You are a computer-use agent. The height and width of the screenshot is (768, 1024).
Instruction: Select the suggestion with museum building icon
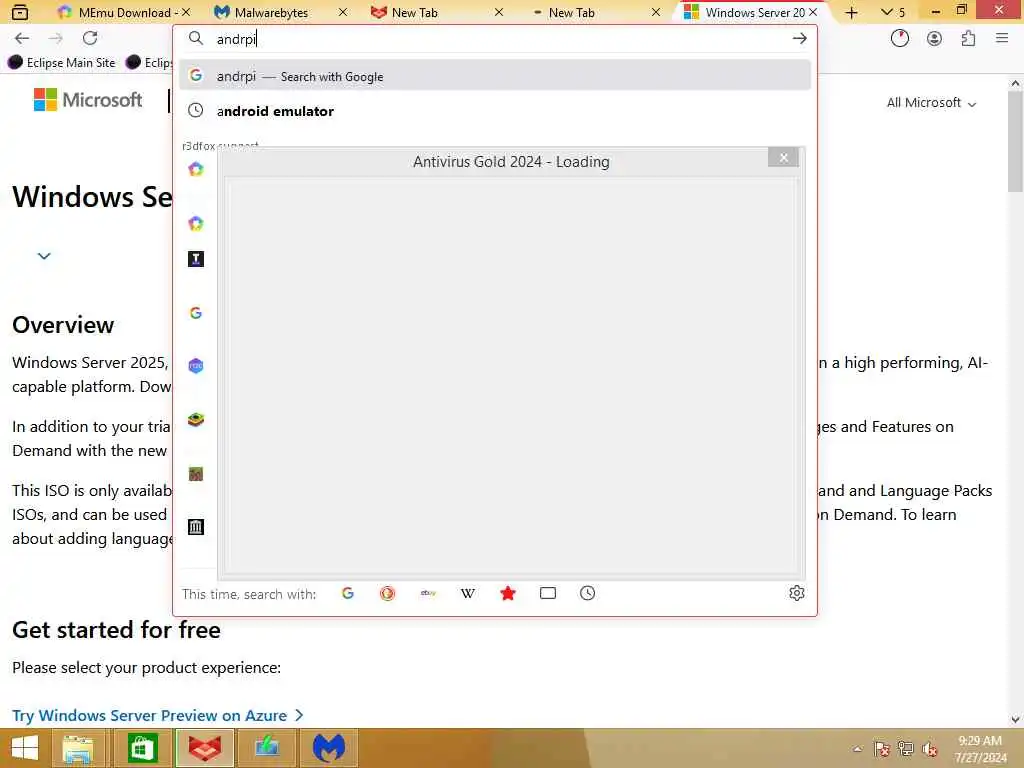[x=196, y=526]
